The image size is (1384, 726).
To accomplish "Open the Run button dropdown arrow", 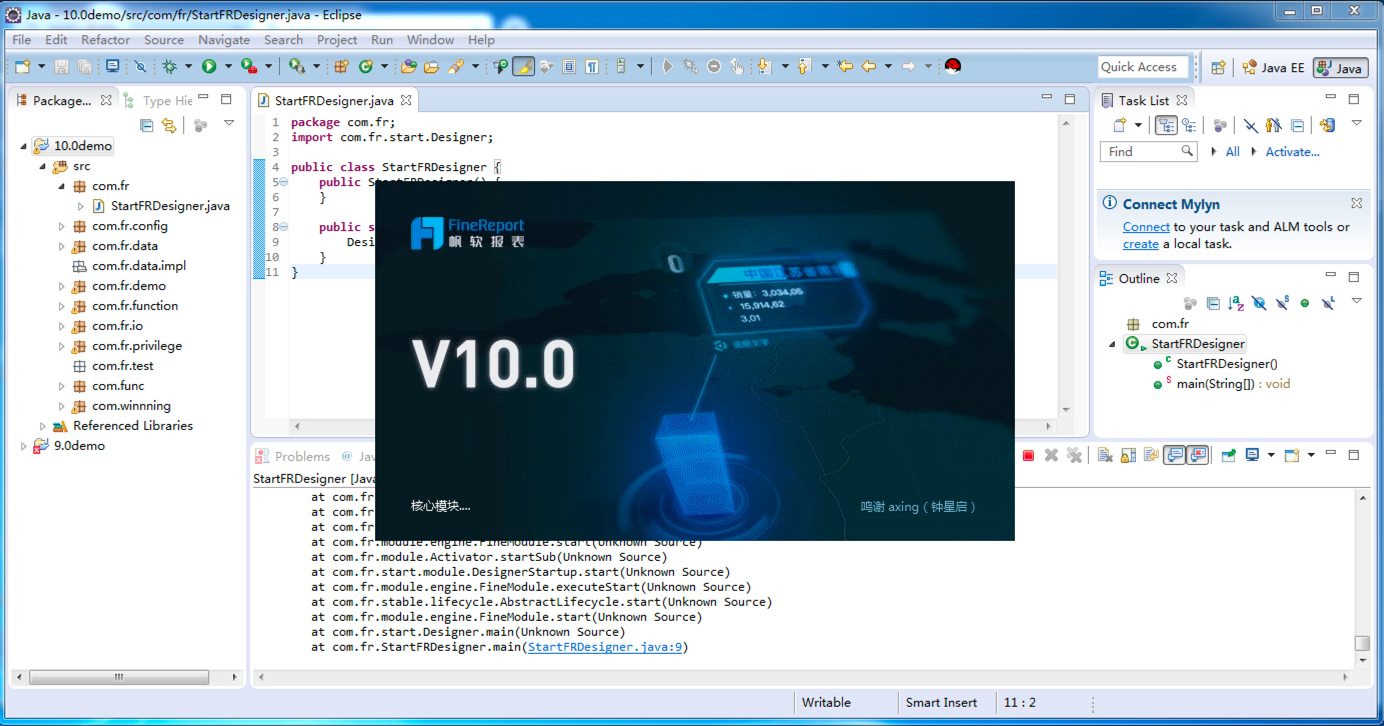I will [x=228, y=67].
